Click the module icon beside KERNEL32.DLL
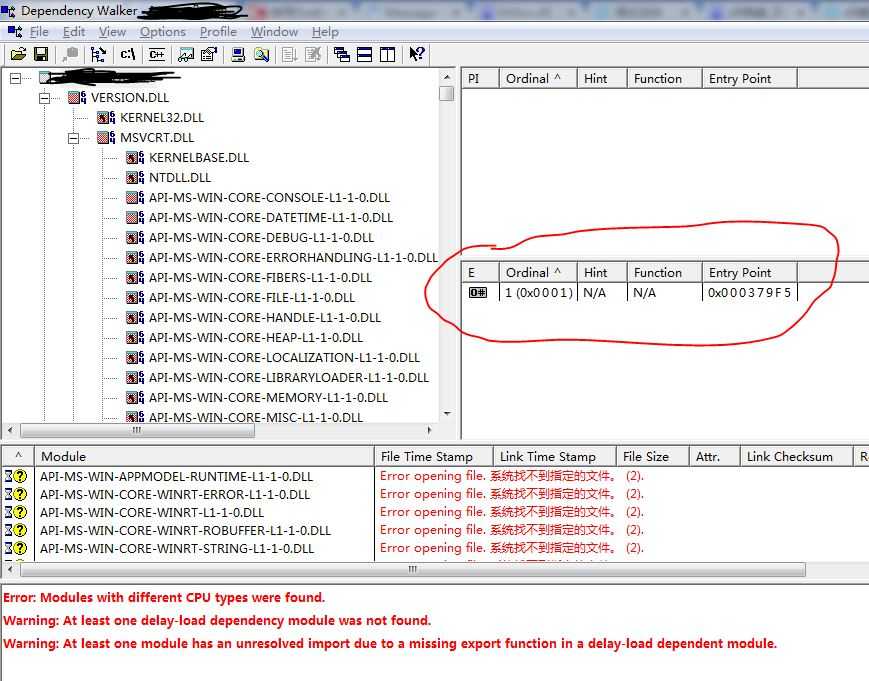 click(106, 117)
